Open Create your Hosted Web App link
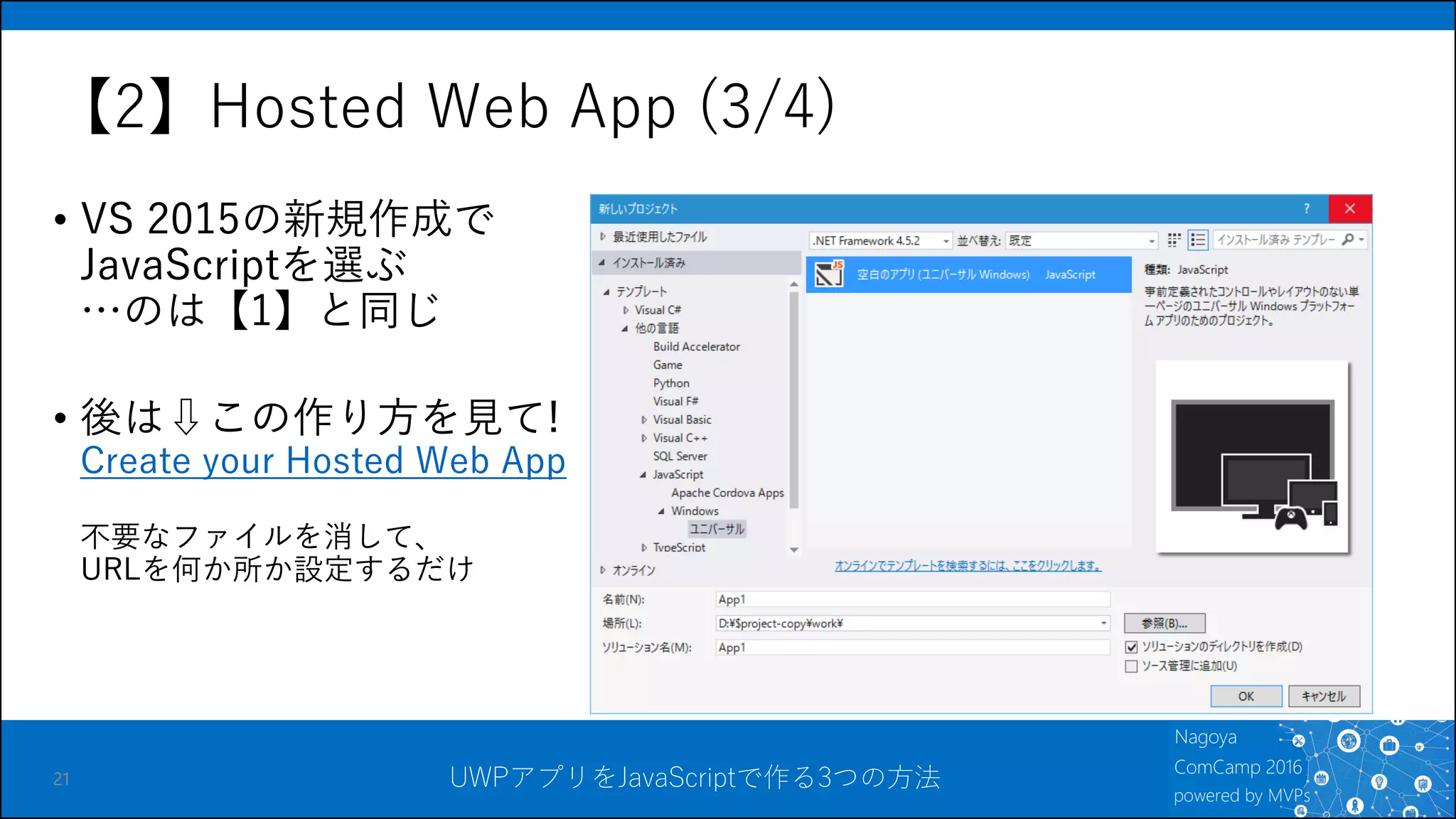Image resolution: width=1456 pixels, height=819 pixels. [323, 461]
